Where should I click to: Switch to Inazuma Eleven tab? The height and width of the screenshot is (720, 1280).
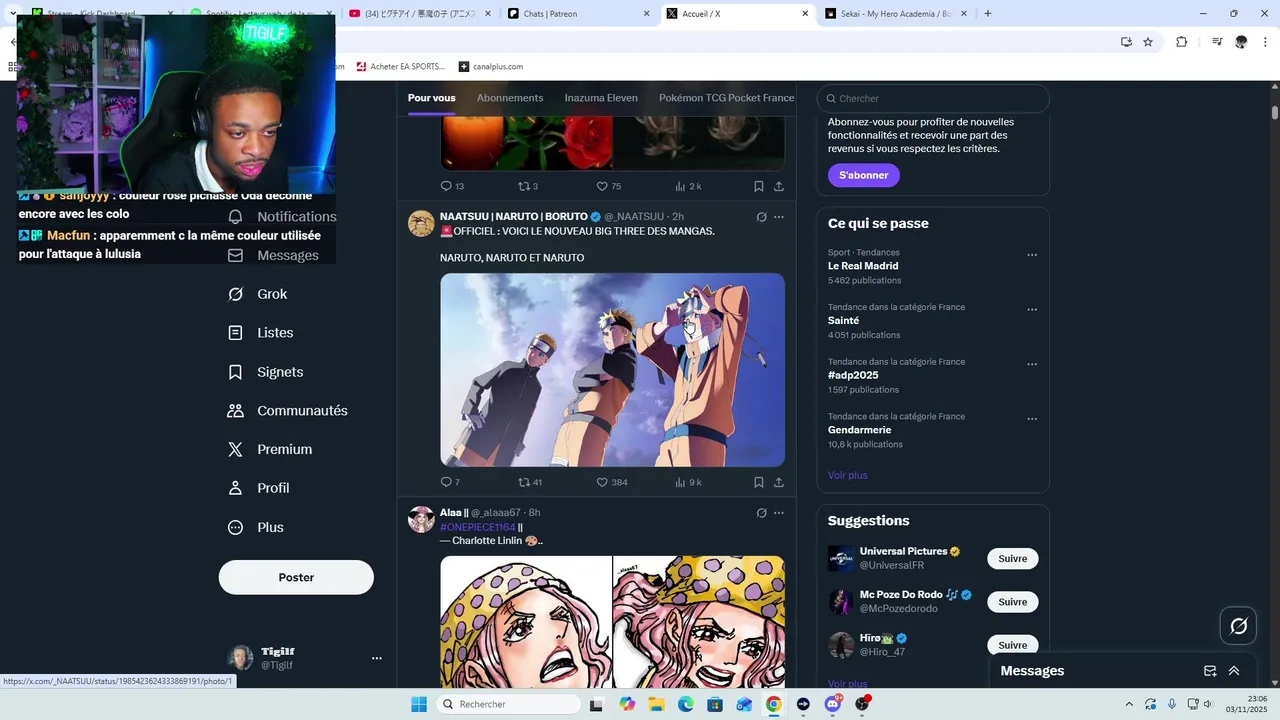tap(601, 98)
